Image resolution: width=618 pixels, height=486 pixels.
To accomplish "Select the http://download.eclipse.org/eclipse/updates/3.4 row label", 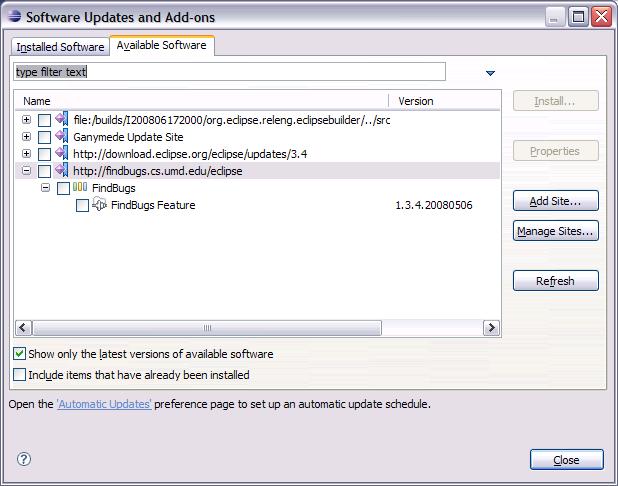I will pos(190,154).
